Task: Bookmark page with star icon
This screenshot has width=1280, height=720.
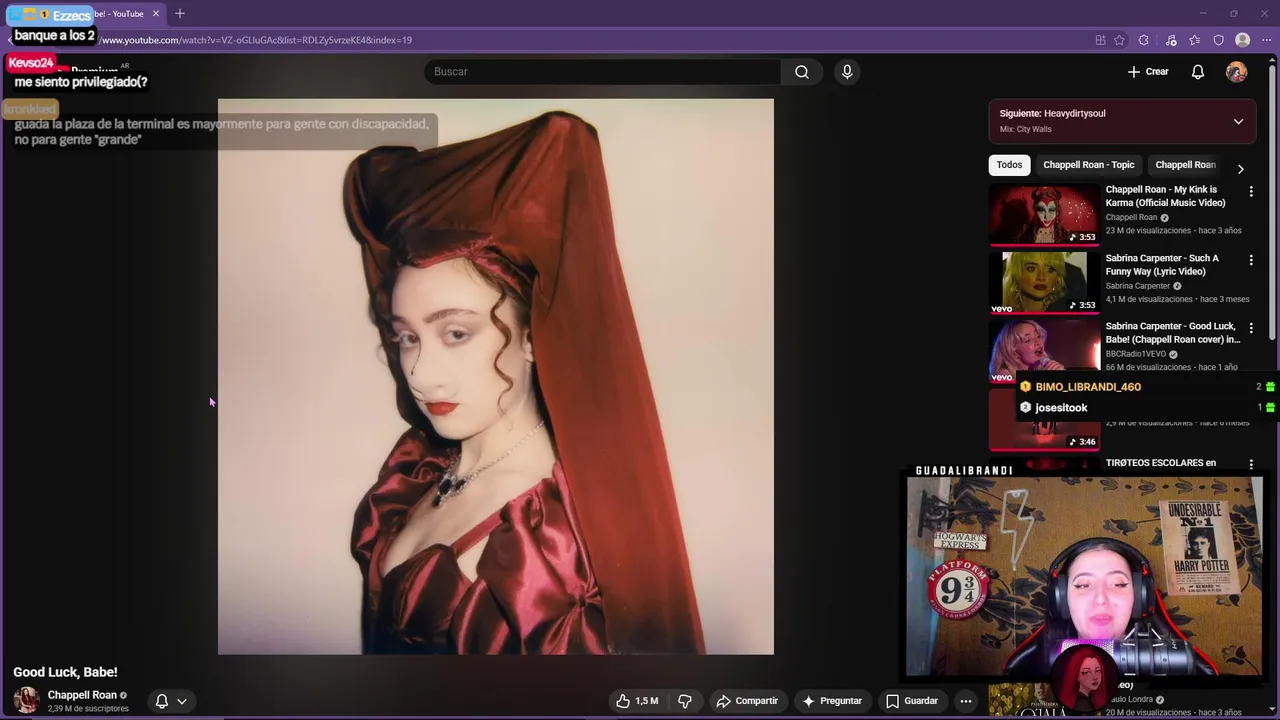Action: pyautogui.click(x=1120, y=40)
